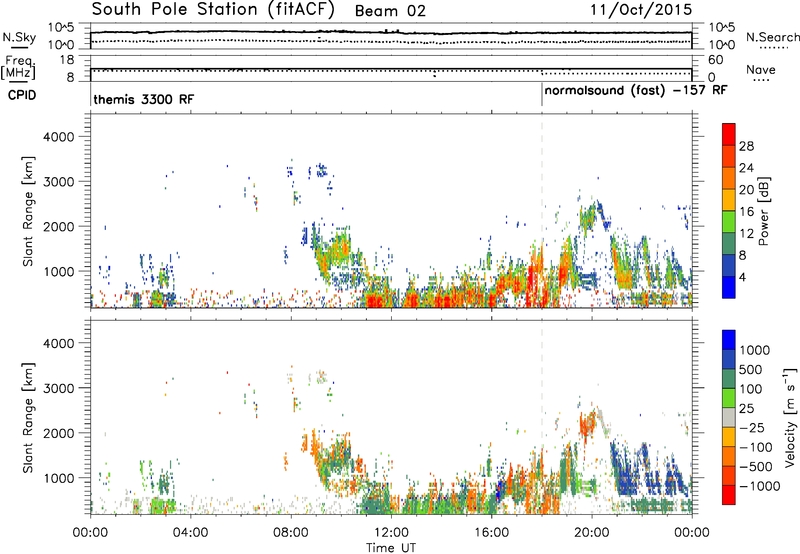
Task: Click the title 'South Pole Station (fitACF)'
Action: (213, 10)
